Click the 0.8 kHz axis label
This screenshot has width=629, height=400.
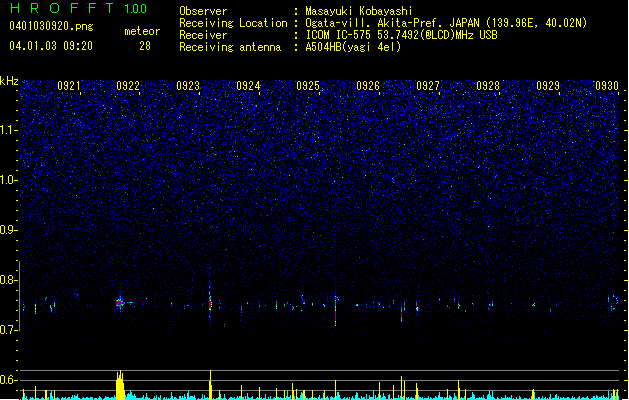[x=9, y=280]
